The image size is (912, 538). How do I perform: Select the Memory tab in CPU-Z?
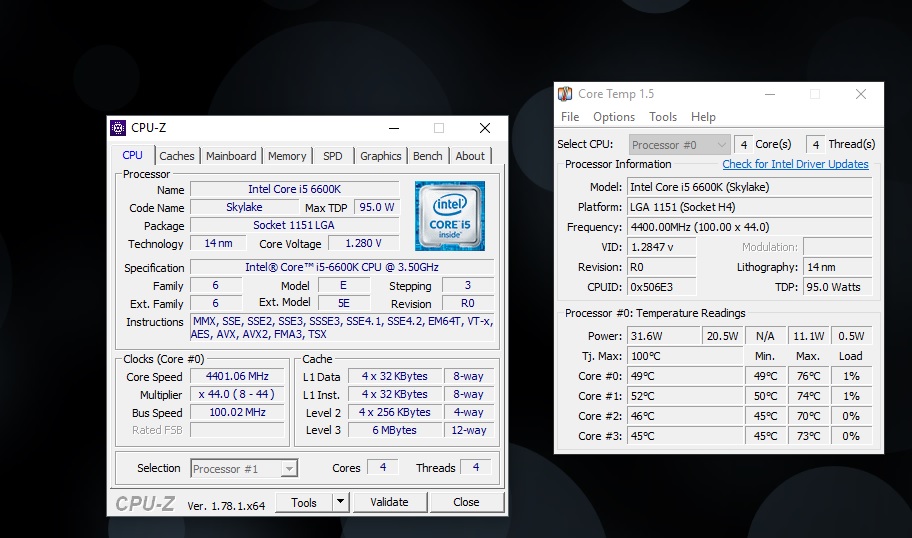point(287,156)
